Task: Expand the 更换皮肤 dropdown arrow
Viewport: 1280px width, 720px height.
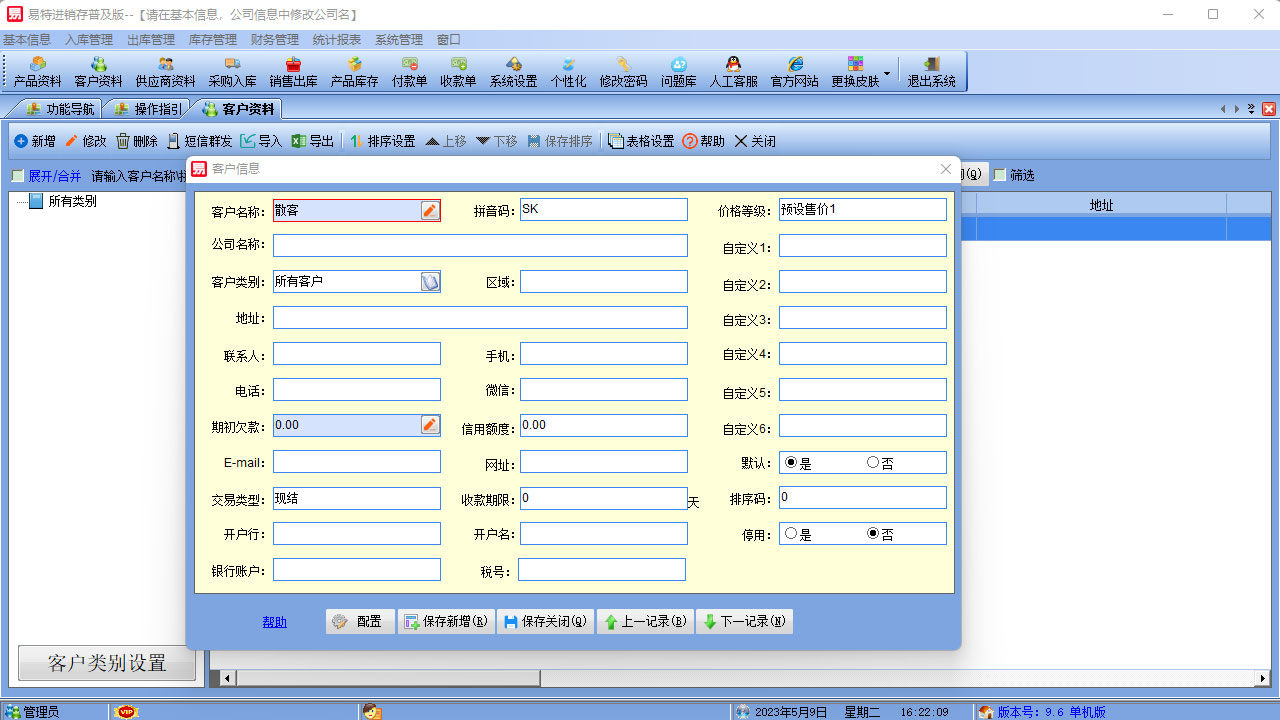Action: pyautogui.click(x=887, y=74)
